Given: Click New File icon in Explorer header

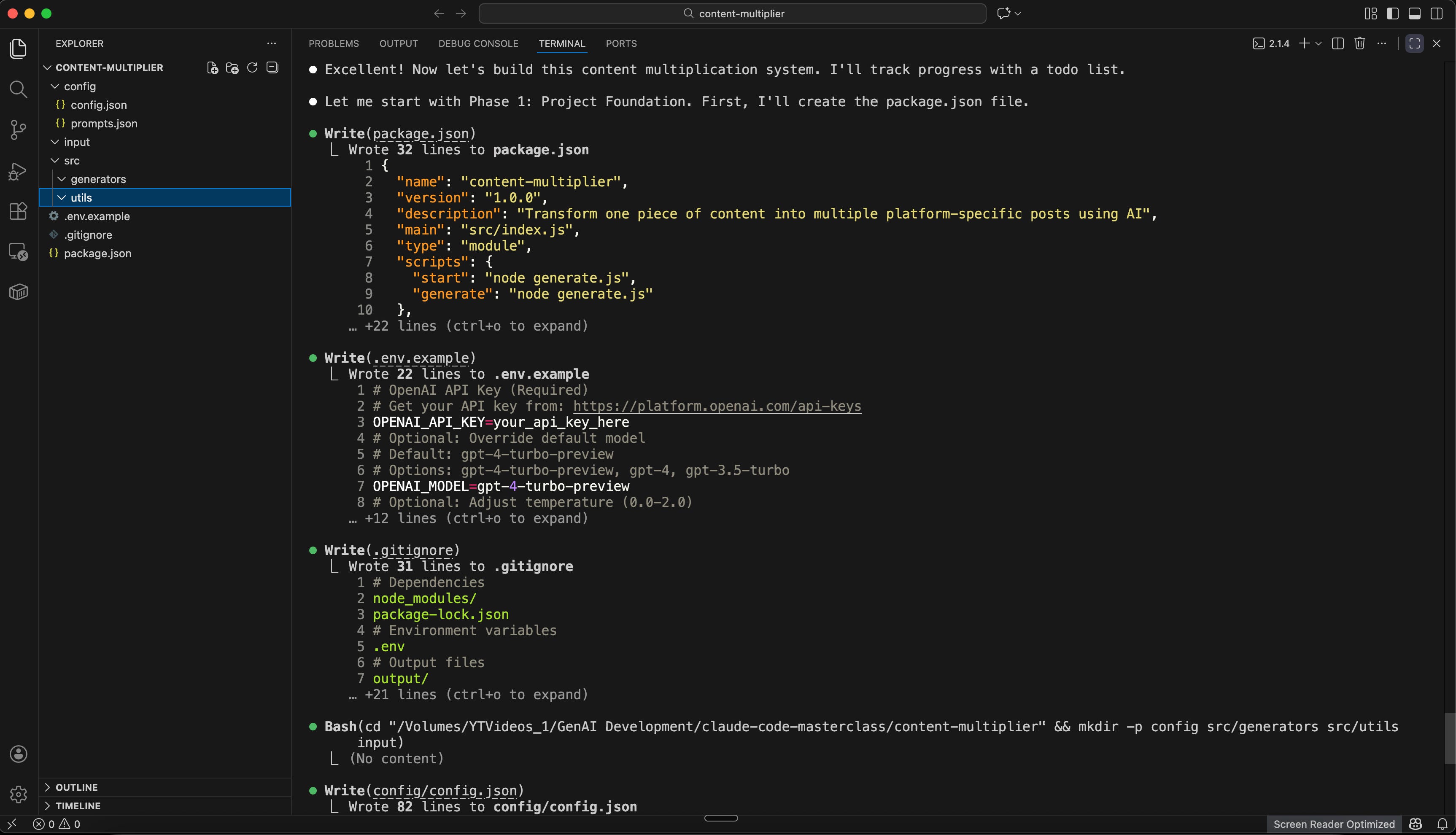Looking at the screenshot, I should coord(212,67).
